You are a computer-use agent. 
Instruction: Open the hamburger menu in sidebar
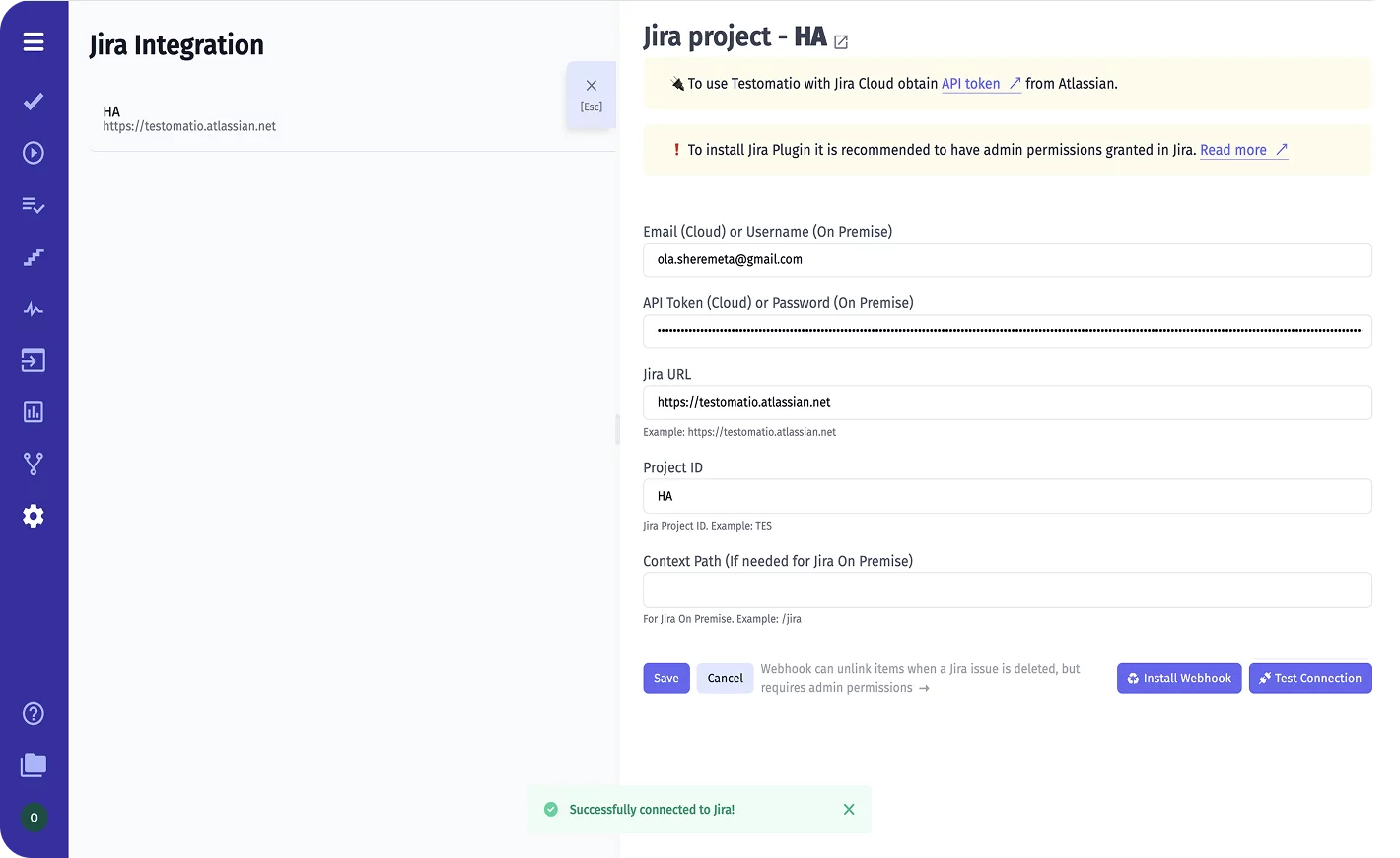(x=34, y=42)
